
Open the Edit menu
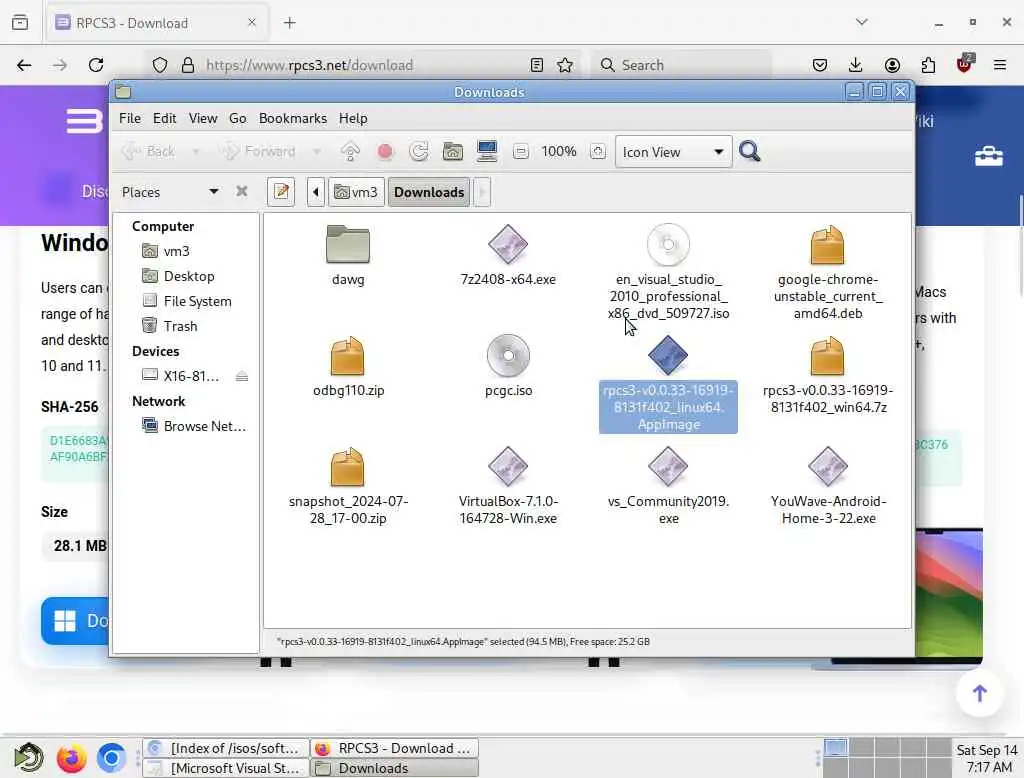(165, 118)
